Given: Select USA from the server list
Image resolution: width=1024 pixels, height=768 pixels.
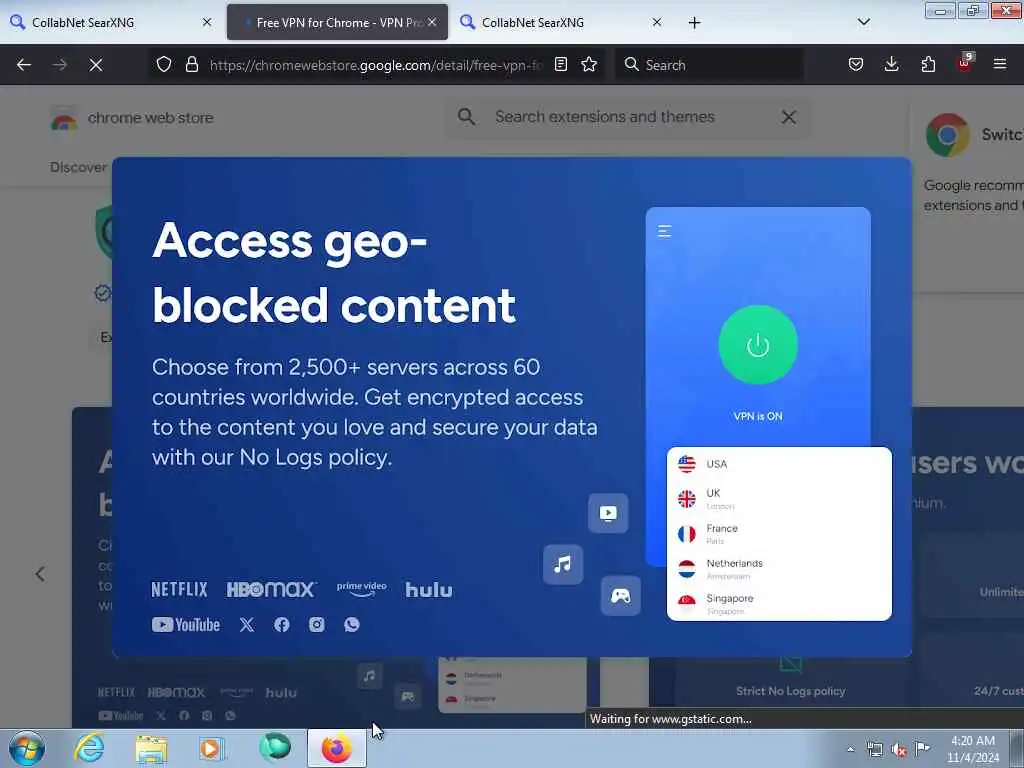Looking at the screenshot, I should pos(779,464).
